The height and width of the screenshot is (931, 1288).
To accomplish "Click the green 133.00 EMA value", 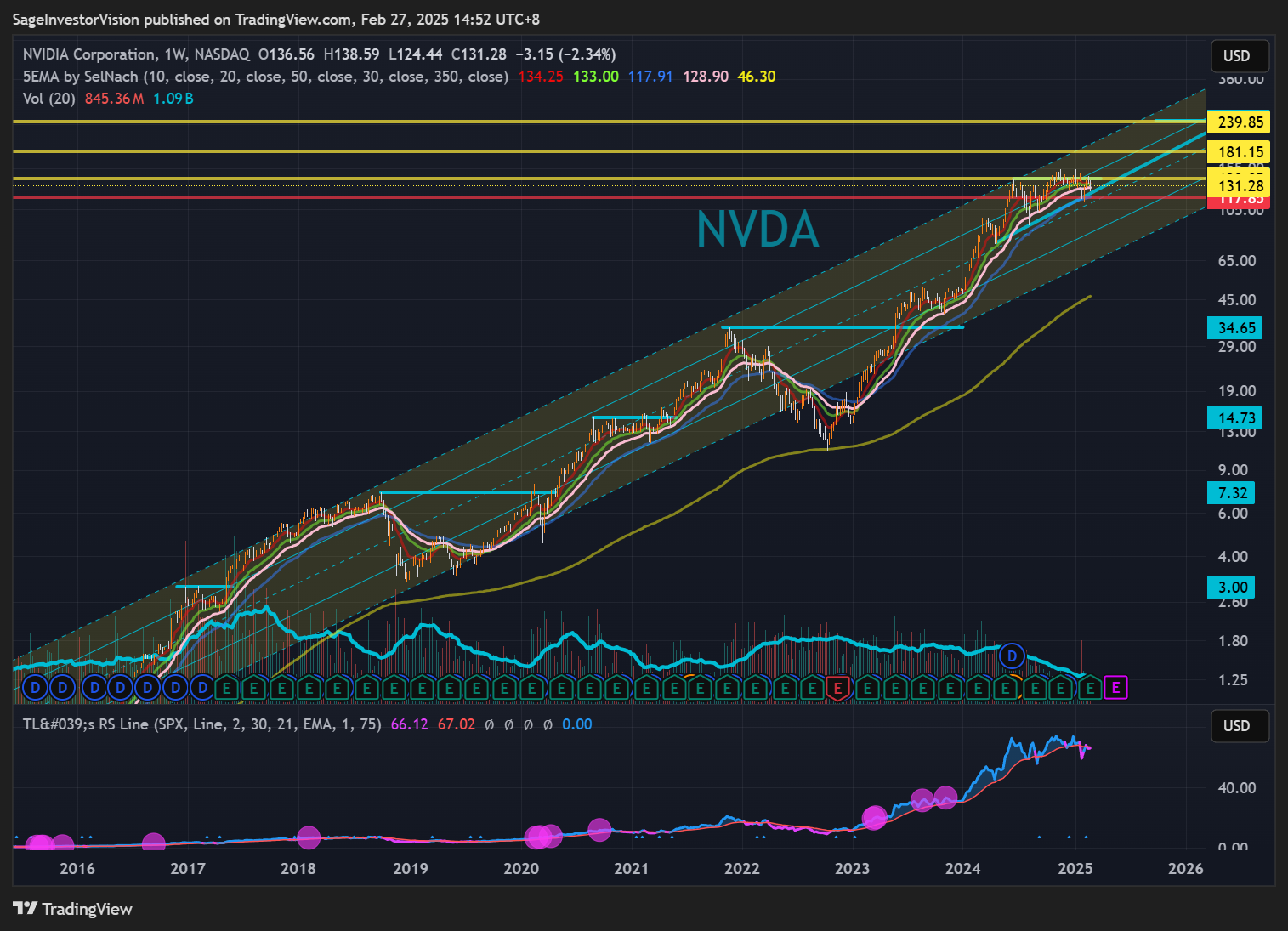I will click(x=596, y=77).
